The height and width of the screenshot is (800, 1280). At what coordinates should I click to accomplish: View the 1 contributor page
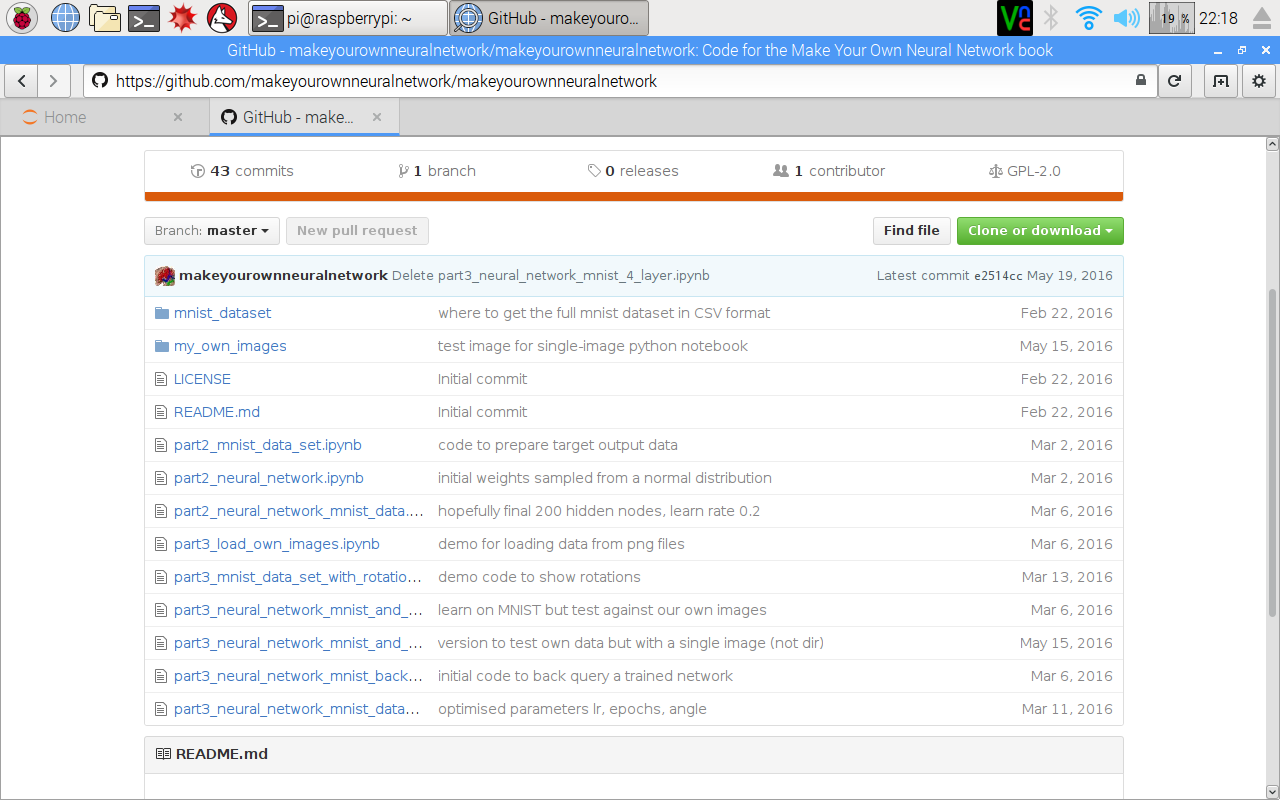coord(829,171)
